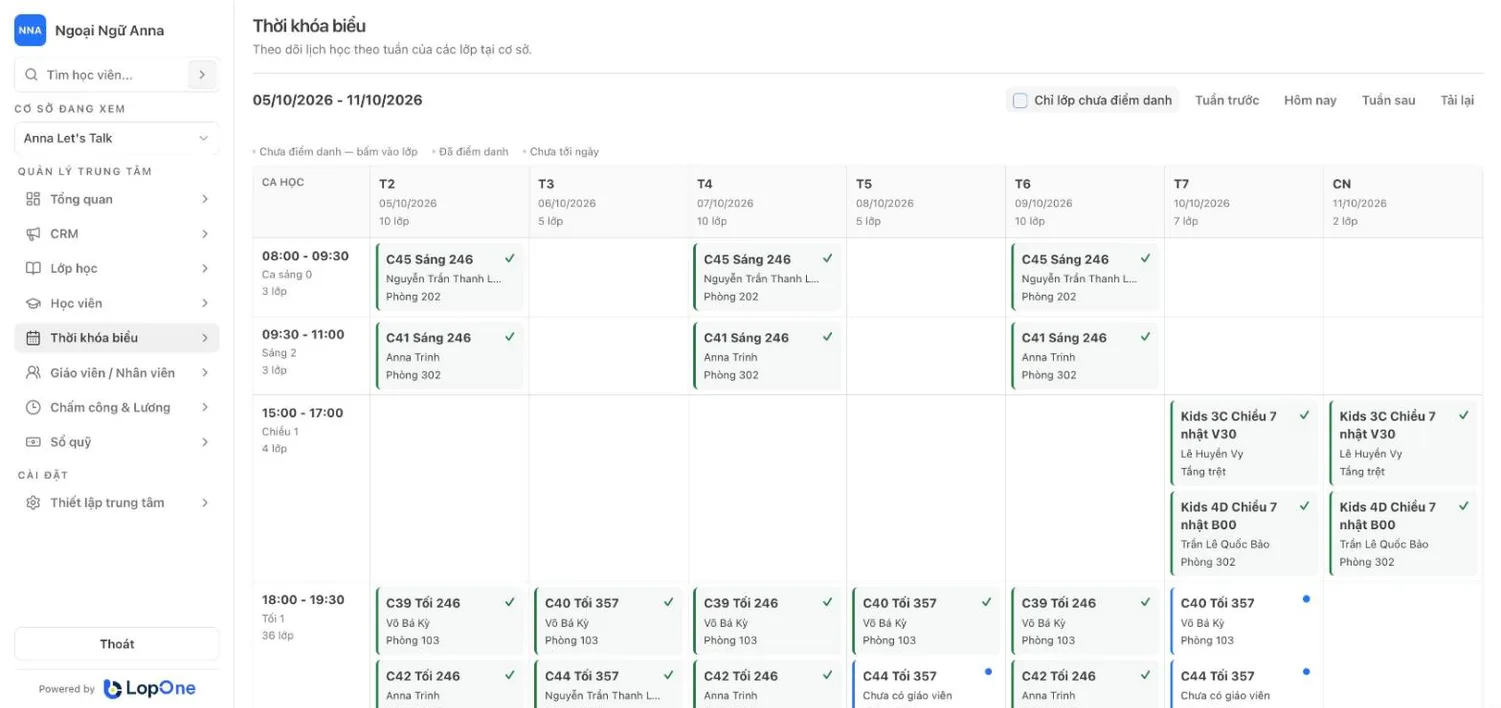Click the 15:00 - 17:00 shift label
Screen dimensions: 1501x708
[x=302, y=413]
